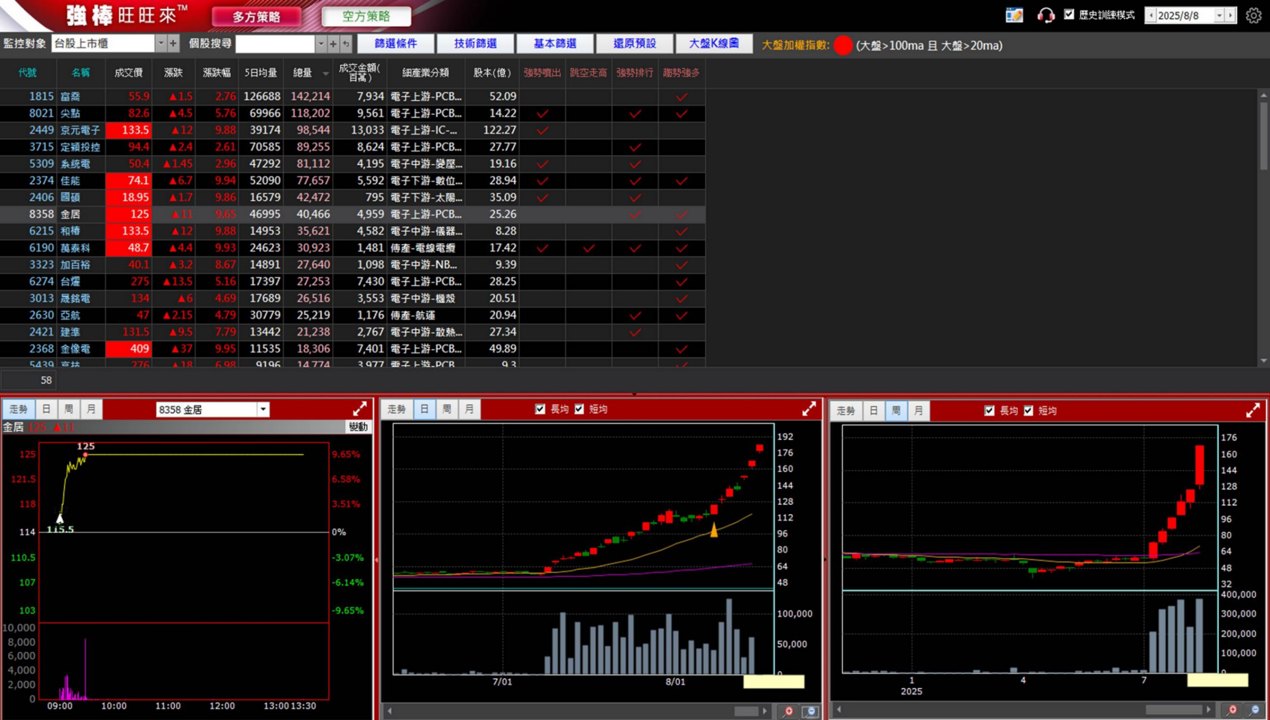Switch to 空方策略 tab
1270x720 pixels.
pos(366,17)
